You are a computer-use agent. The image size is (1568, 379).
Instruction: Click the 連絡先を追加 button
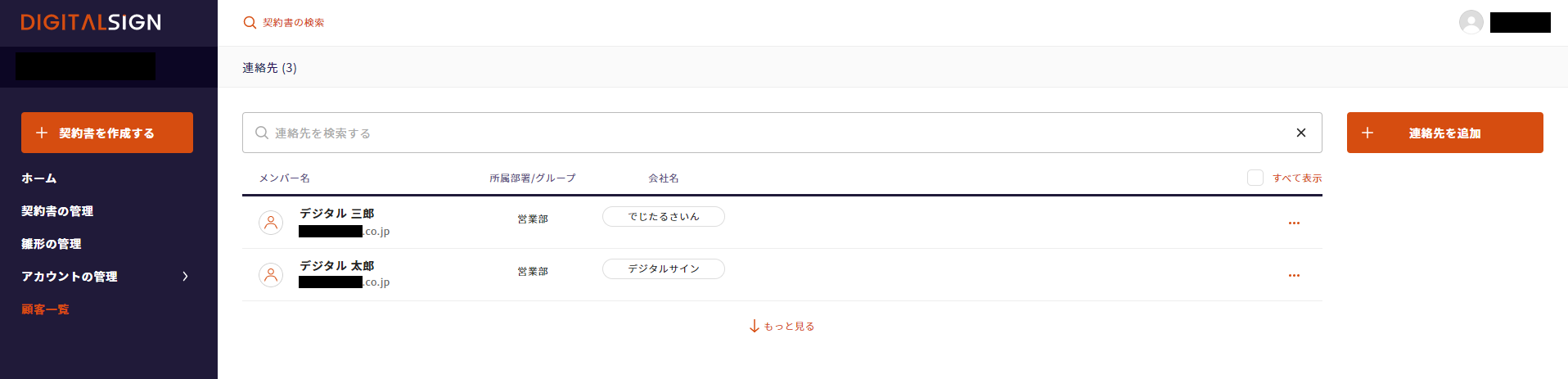[x=1444, y=133]
